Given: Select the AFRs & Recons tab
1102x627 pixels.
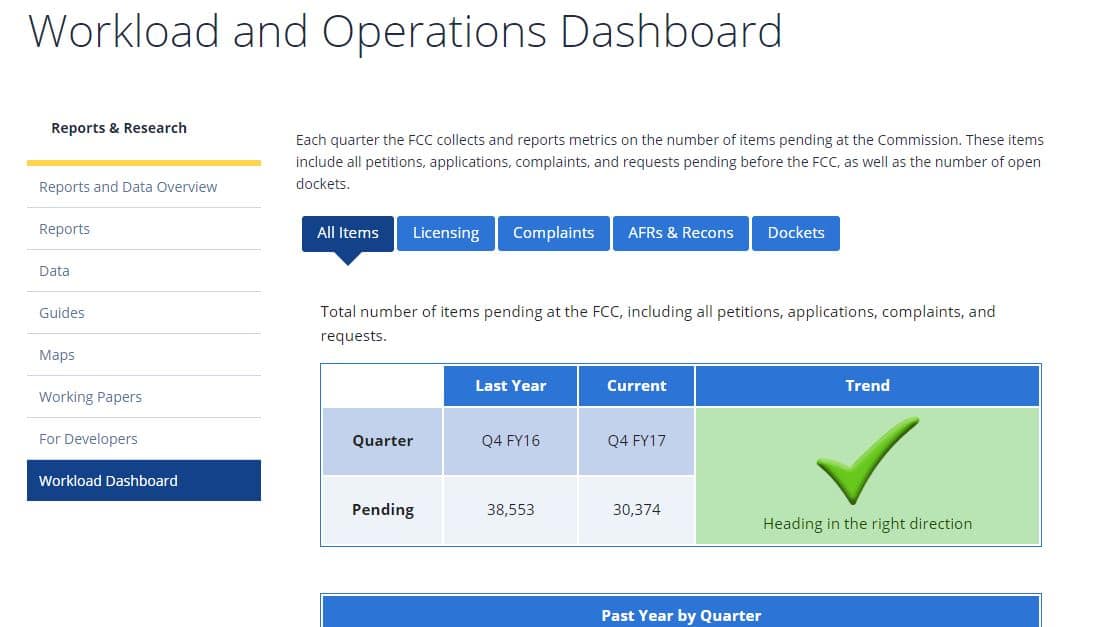Looking at the screenshot, I should [x=680, y=233].
